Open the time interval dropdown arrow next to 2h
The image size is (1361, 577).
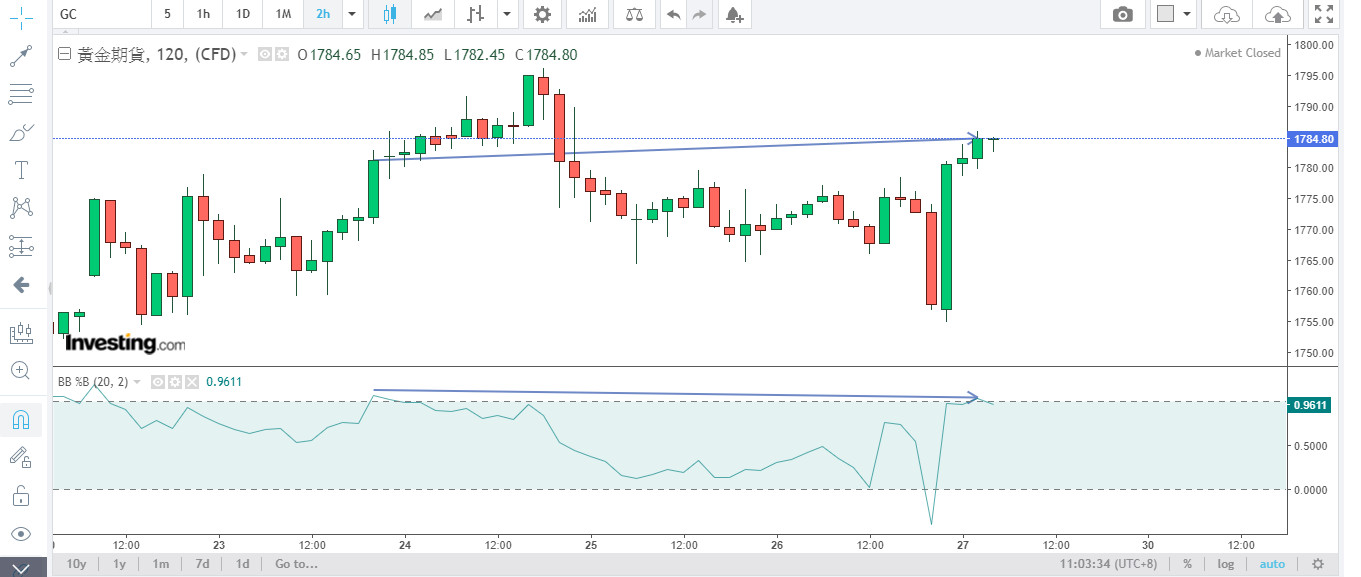pyautogui.click(x=351, y=14)
